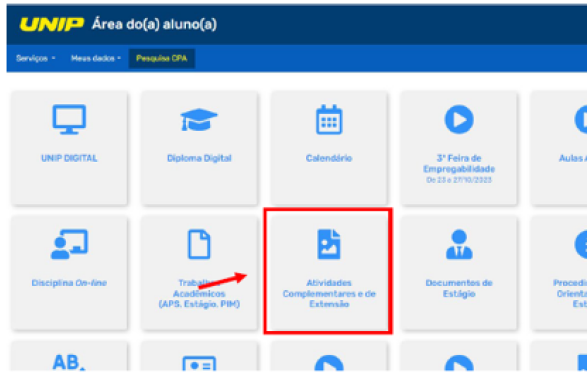The width and height of the screenshot is (587, 377).
Task: Click the Trabalhos Acadêmicos blank document icon
Action: point(199,244)
